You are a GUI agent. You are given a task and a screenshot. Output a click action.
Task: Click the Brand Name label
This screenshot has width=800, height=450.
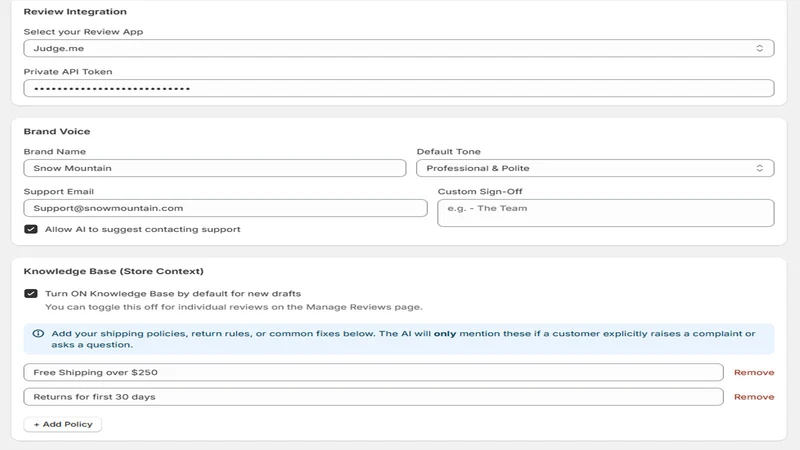55,152
